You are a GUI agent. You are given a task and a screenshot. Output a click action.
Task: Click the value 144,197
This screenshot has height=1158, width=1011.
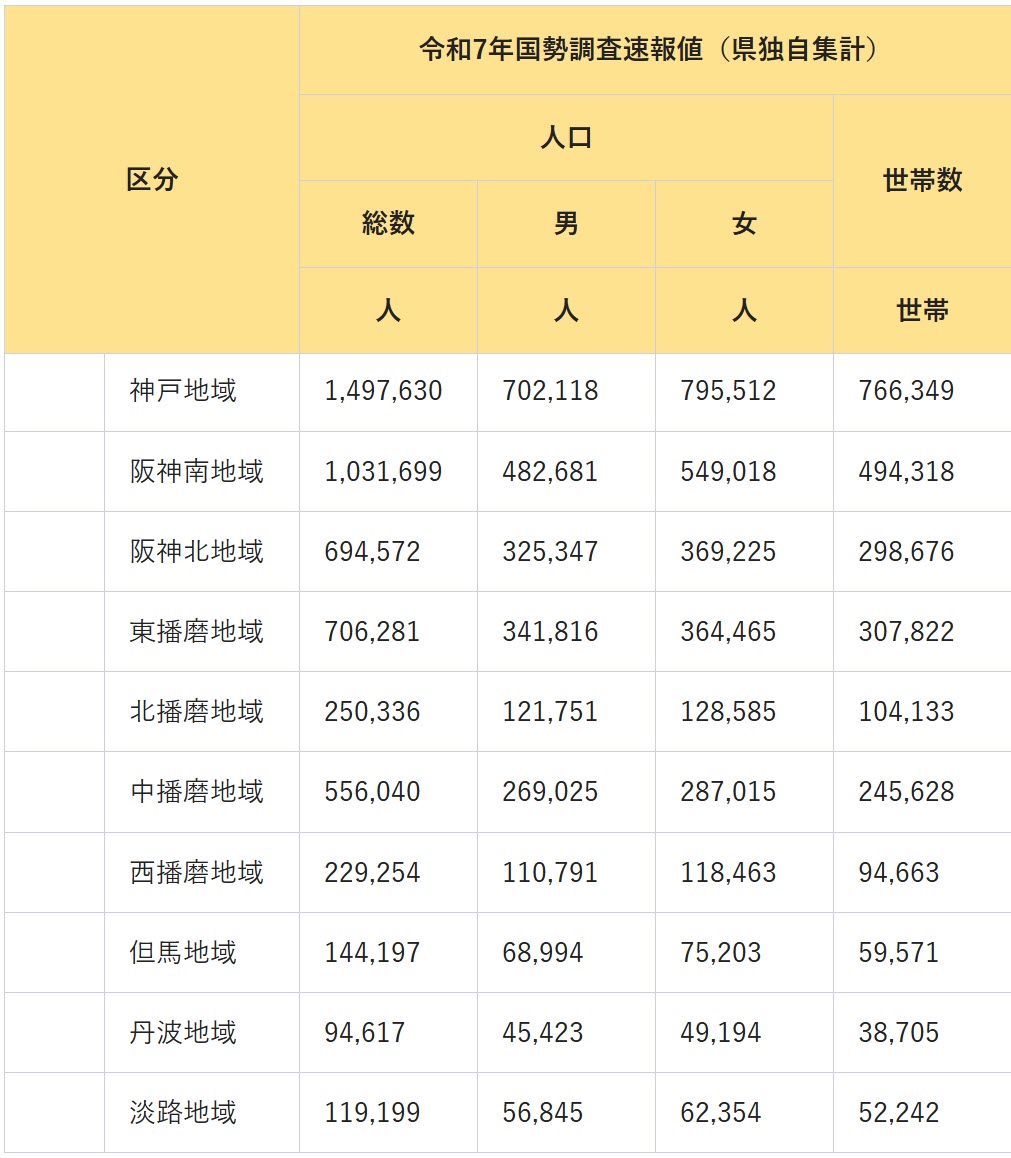click(372, 953)
